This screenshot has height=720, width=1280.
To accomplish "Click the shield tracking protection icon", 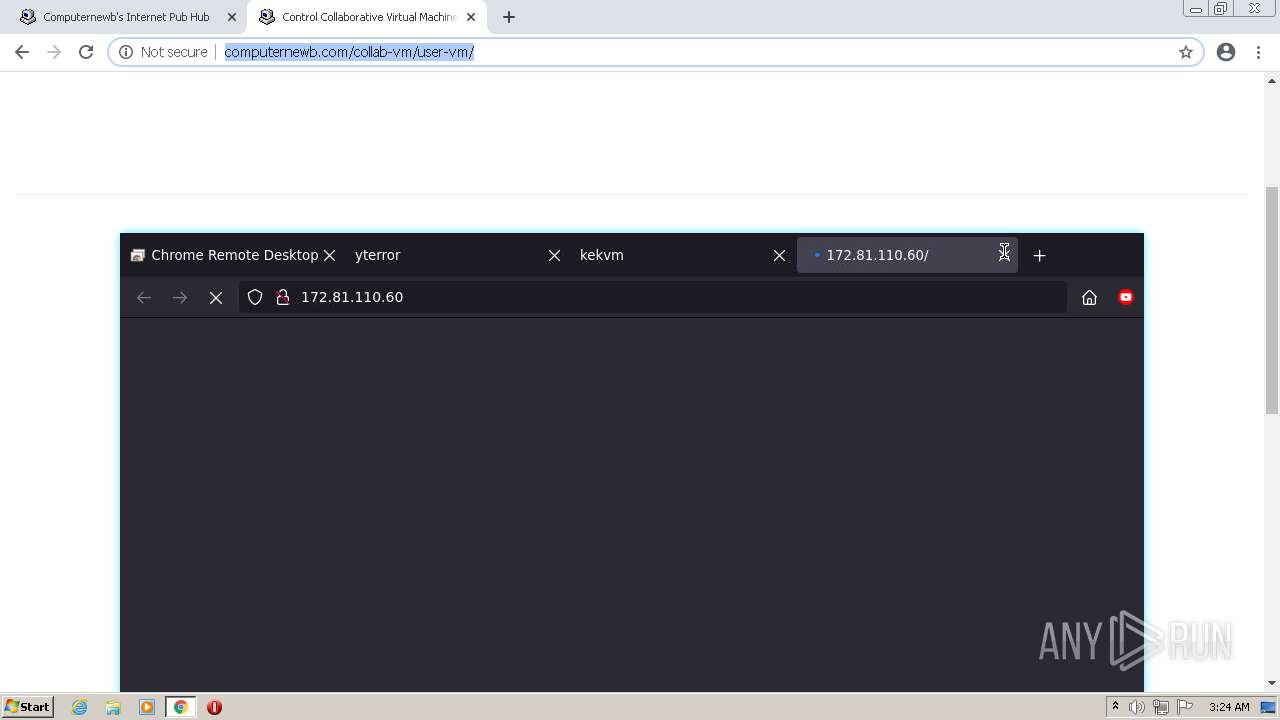I will pyautogui.click(x=255, y=297).
